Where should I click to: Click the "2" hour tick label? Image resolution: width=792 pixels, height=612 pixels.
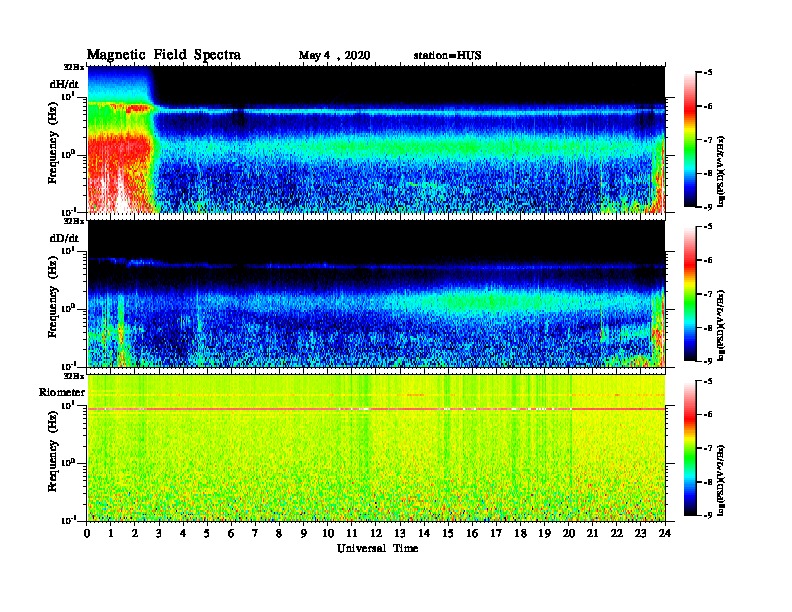tap(135, 534)
